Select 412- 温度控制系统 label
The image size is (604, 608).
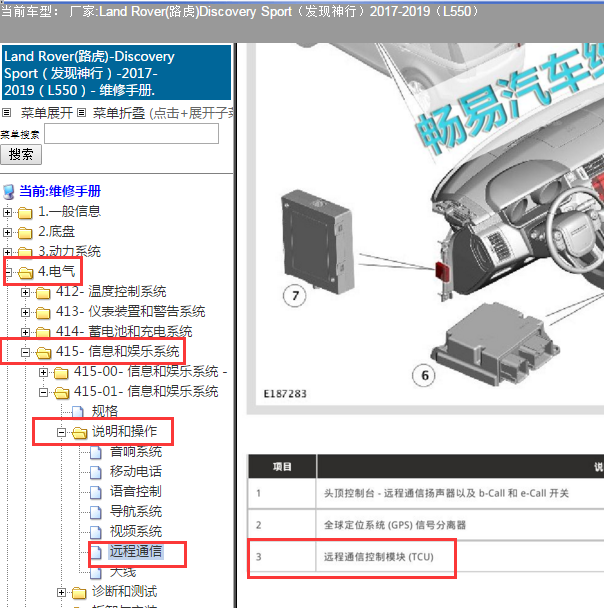pos(111,292)
